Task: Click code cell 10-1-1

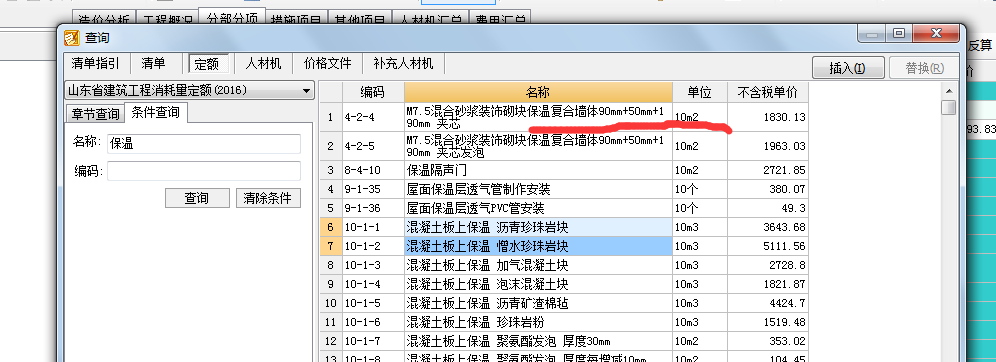Action: coord(374,227)
